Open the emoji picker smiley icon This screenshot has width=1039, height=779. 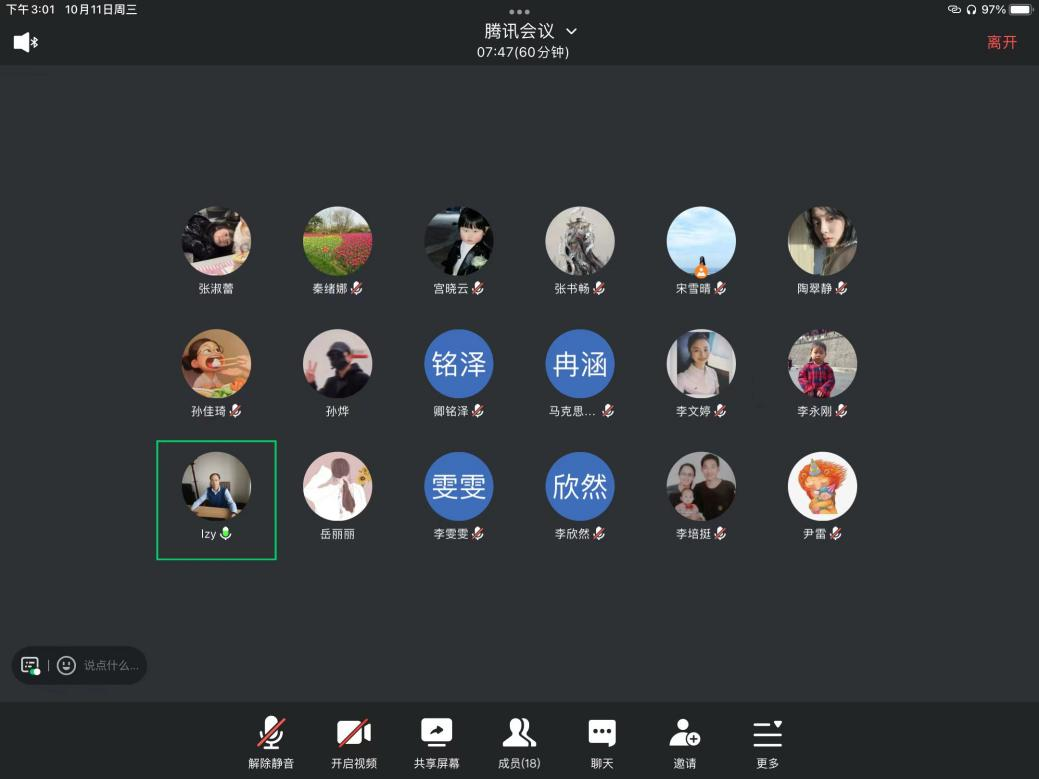66,665
